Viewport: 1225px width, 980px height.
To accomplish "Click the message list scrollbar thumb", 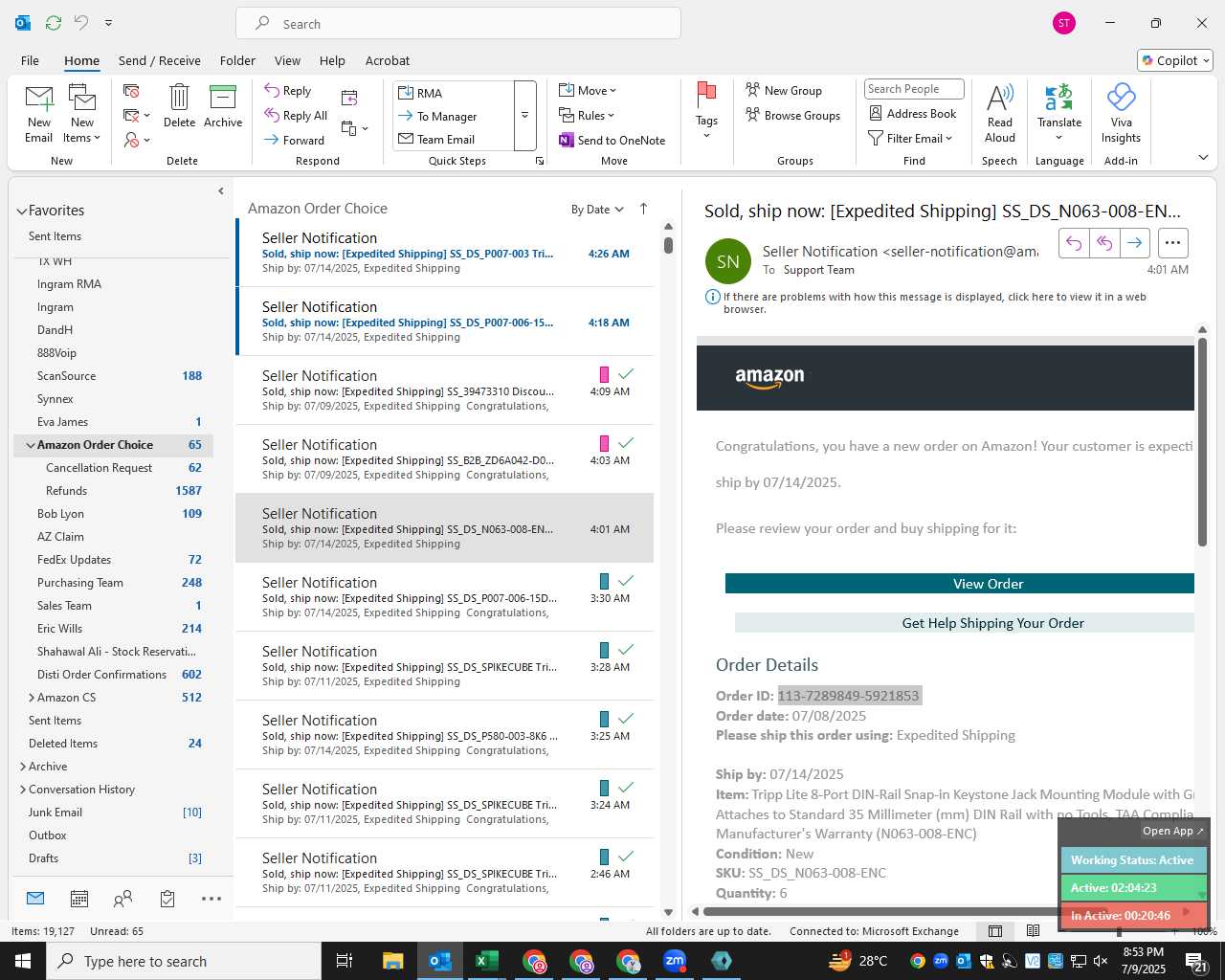I will 668,244.
